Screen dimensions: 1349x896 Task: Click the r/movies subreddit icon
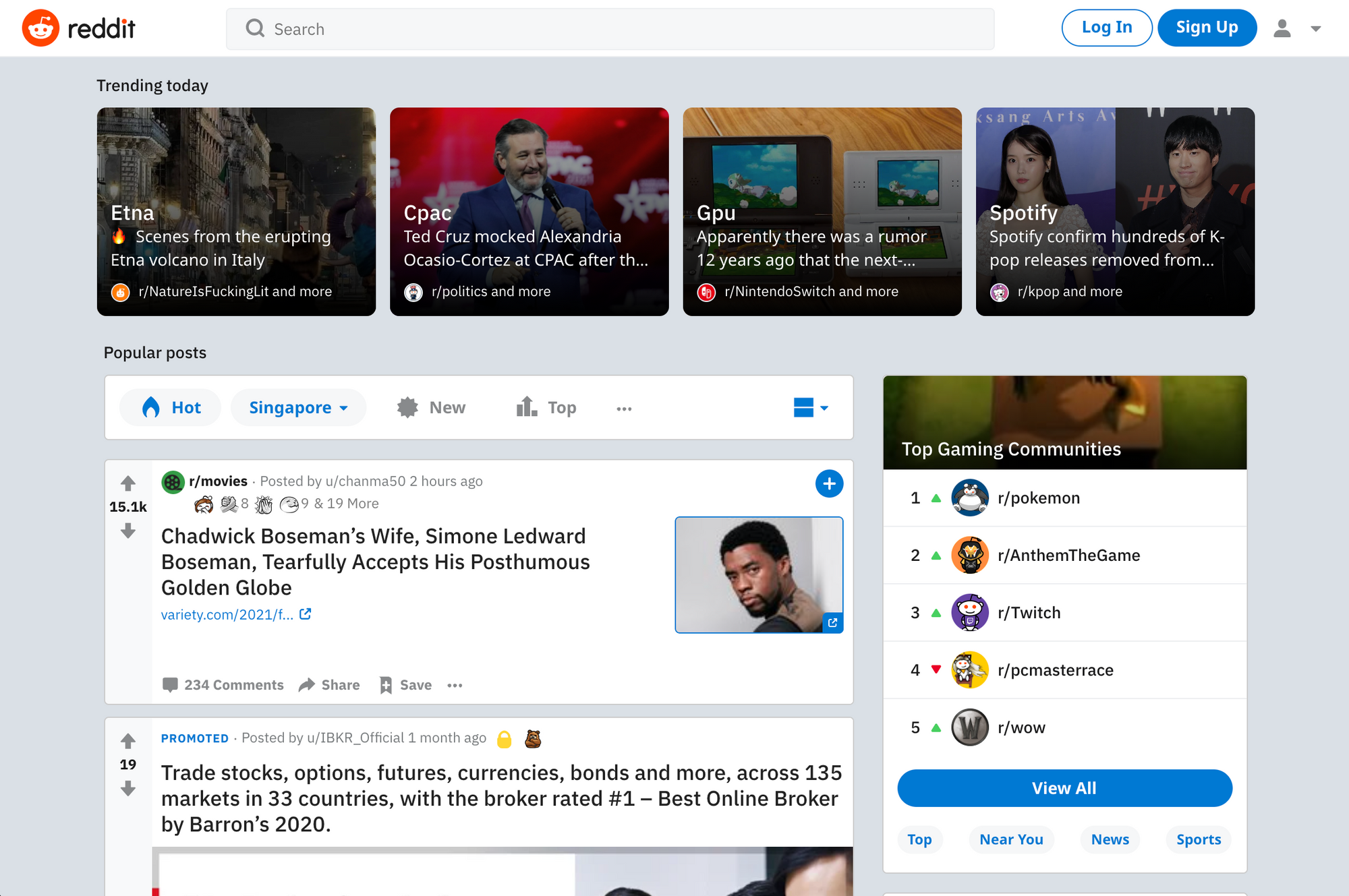tap(173, 481)
